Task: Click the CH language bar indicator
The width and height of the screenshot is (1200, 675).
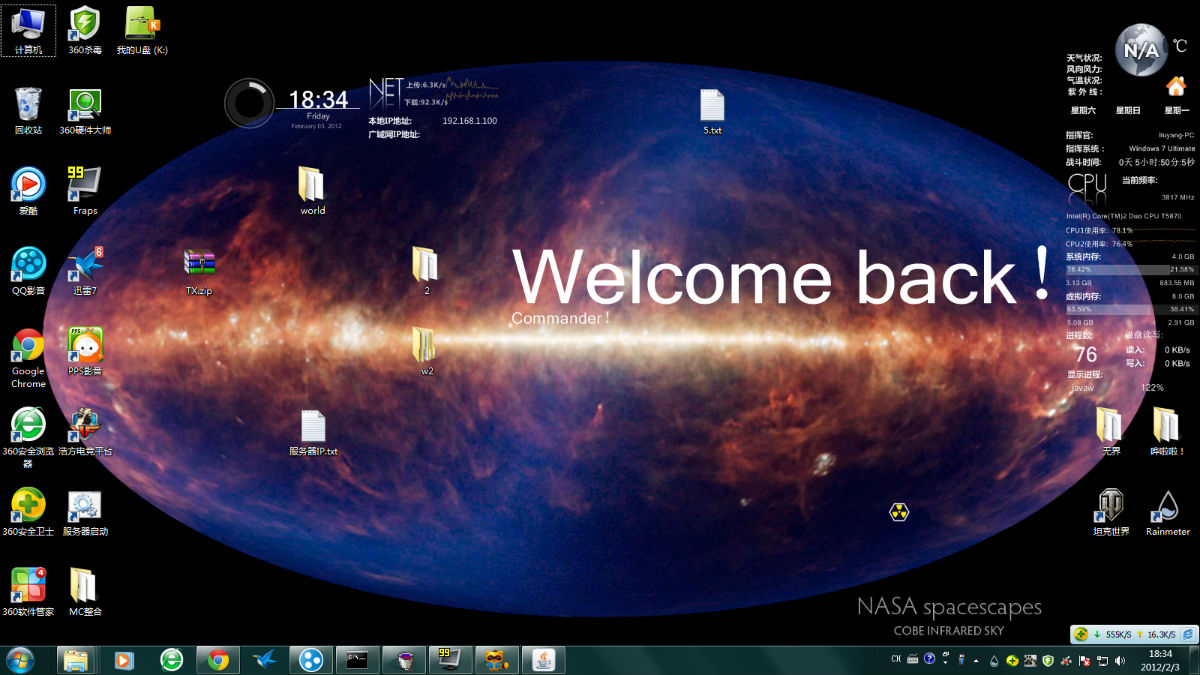Action: pos(896,659)
